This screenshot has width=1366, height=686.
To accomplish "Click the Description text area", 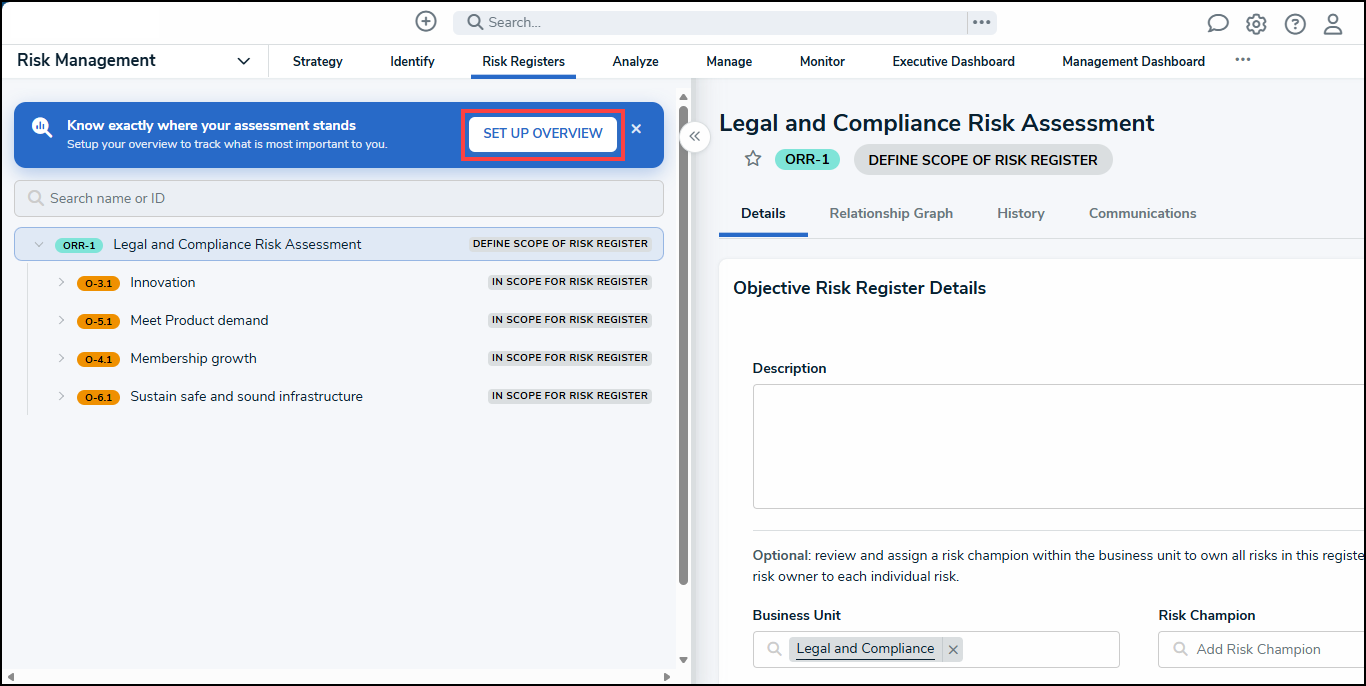I will [x=1059, y=446].
